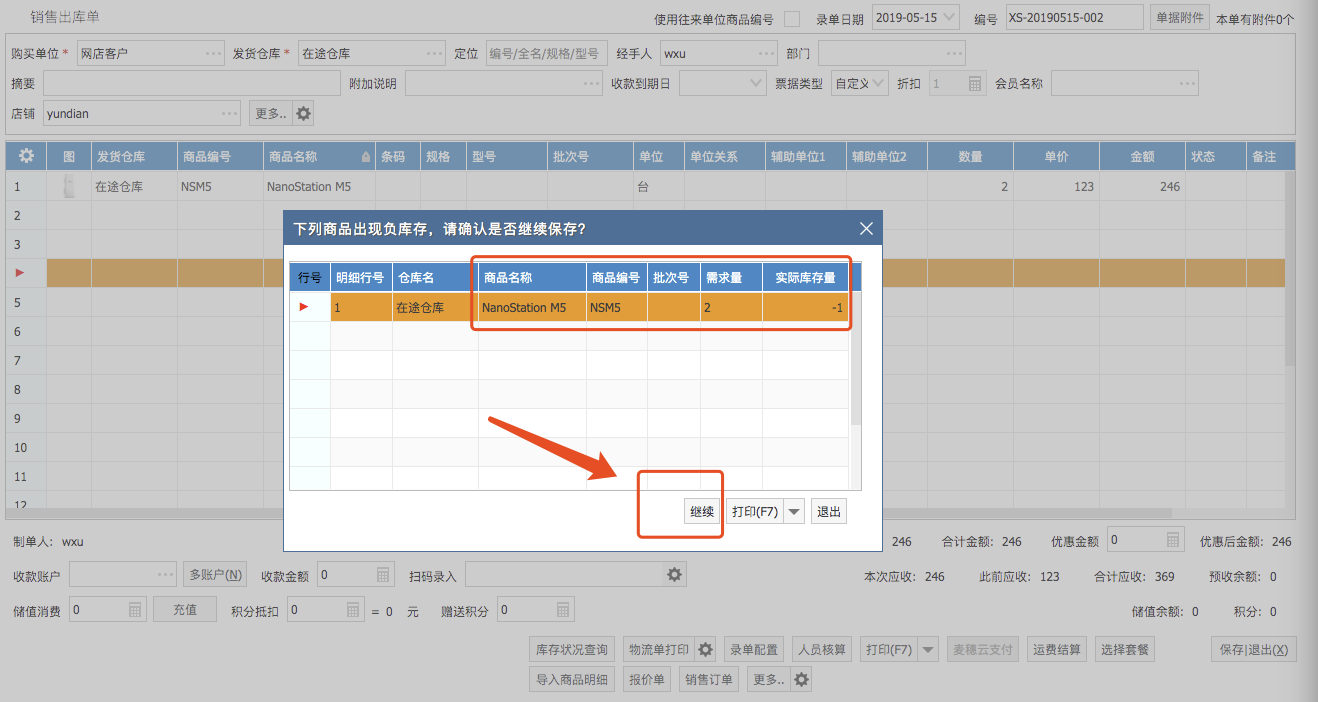Click the 库存状况查询 button

point(572,649)
